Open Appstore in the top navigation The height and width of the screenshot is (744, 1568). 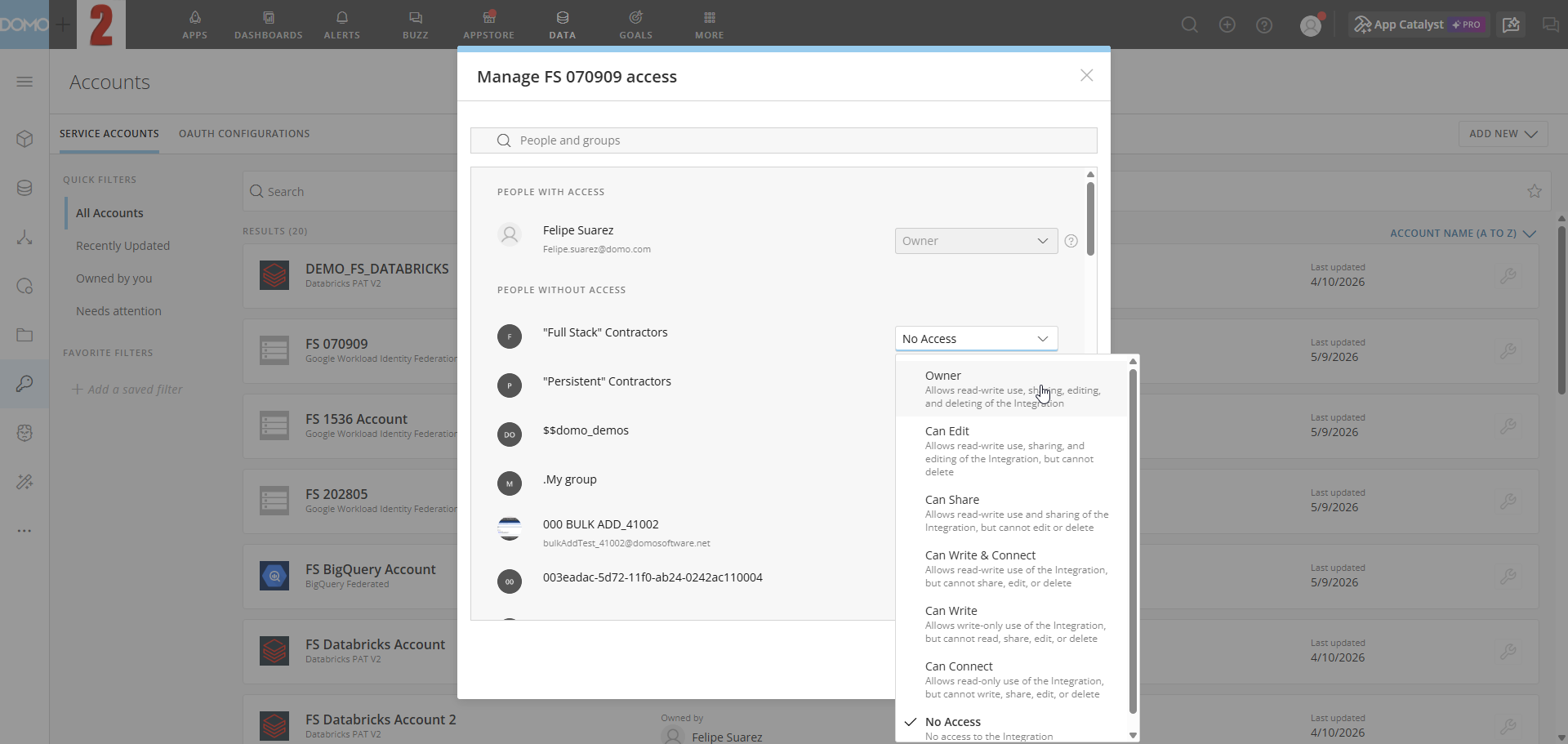coord(488,25)
